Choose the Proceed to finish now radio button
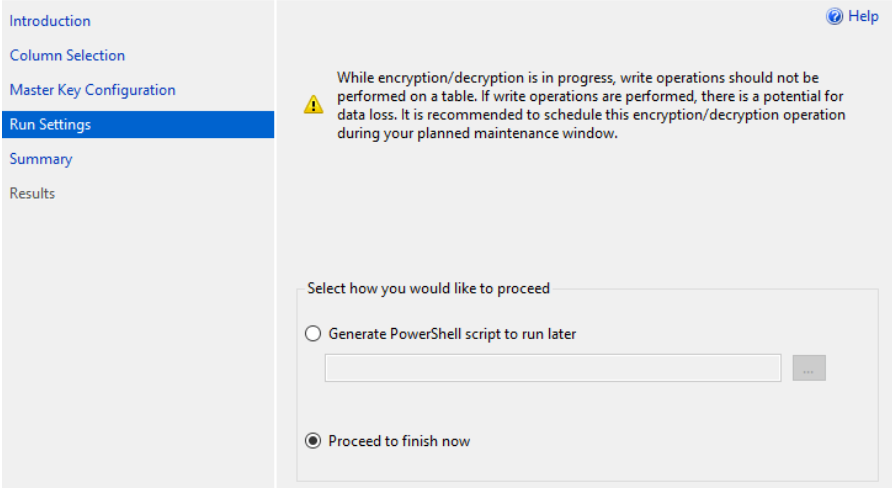Viewport: 892px width, 488px height. point(313,441)
